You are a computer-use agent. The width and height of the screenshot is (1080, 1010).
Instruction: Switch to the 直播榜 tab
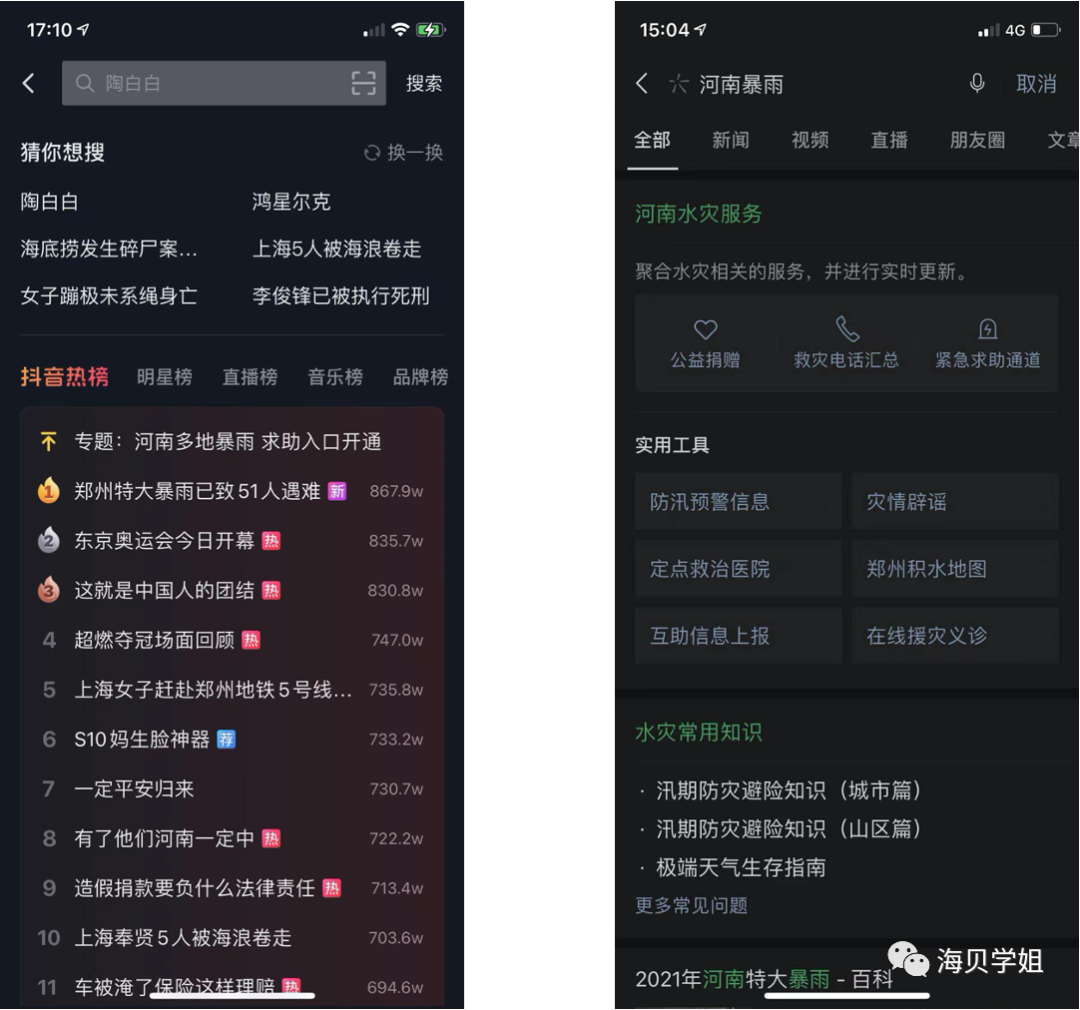coord(250,377)
